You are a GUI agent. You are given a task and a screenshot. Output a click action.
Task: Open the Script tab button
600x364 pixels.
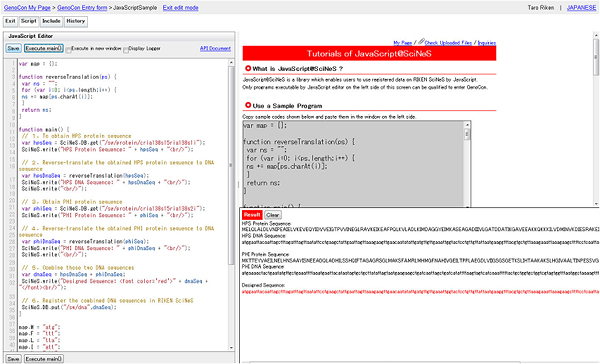tap(28, 21)
